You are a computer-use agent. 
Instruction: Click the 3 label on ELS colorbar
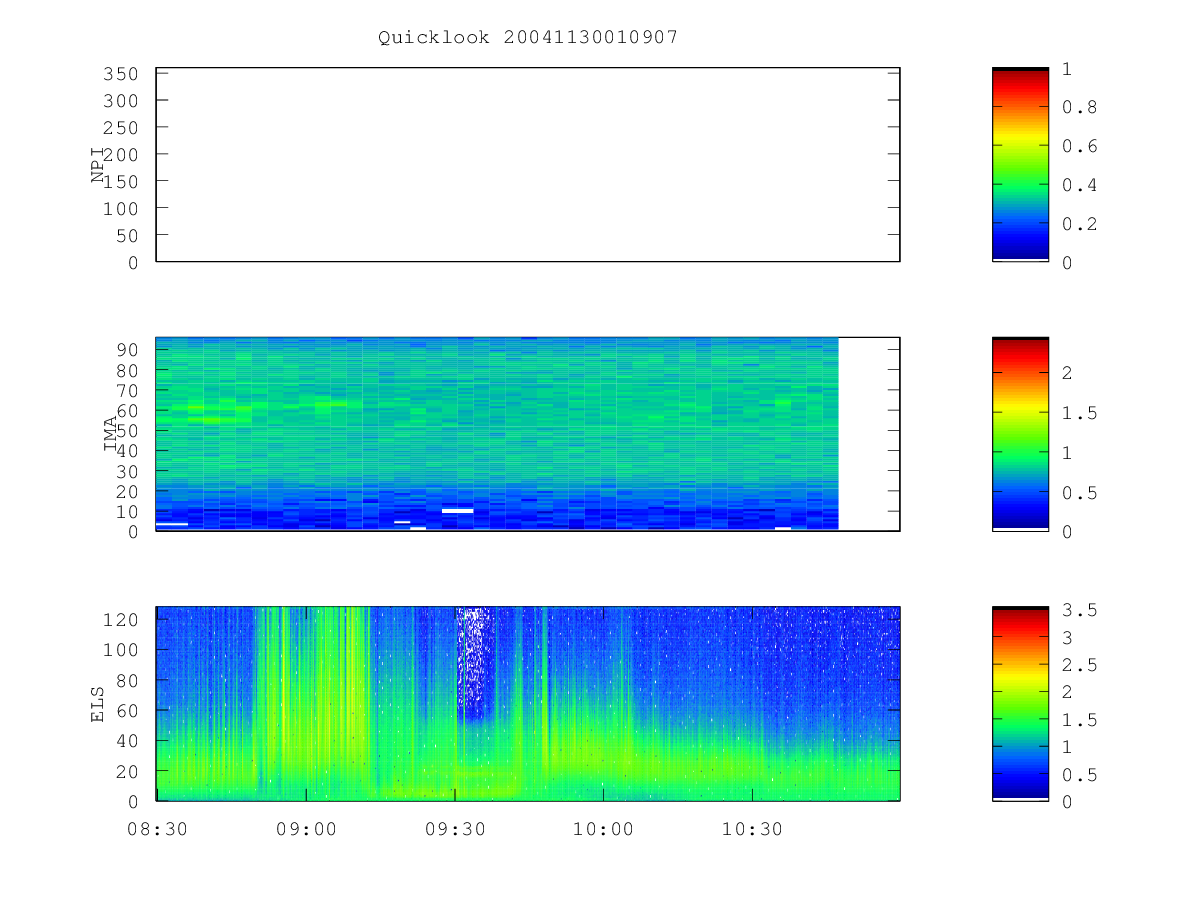pyautogui.click(x=1067, y=637)
